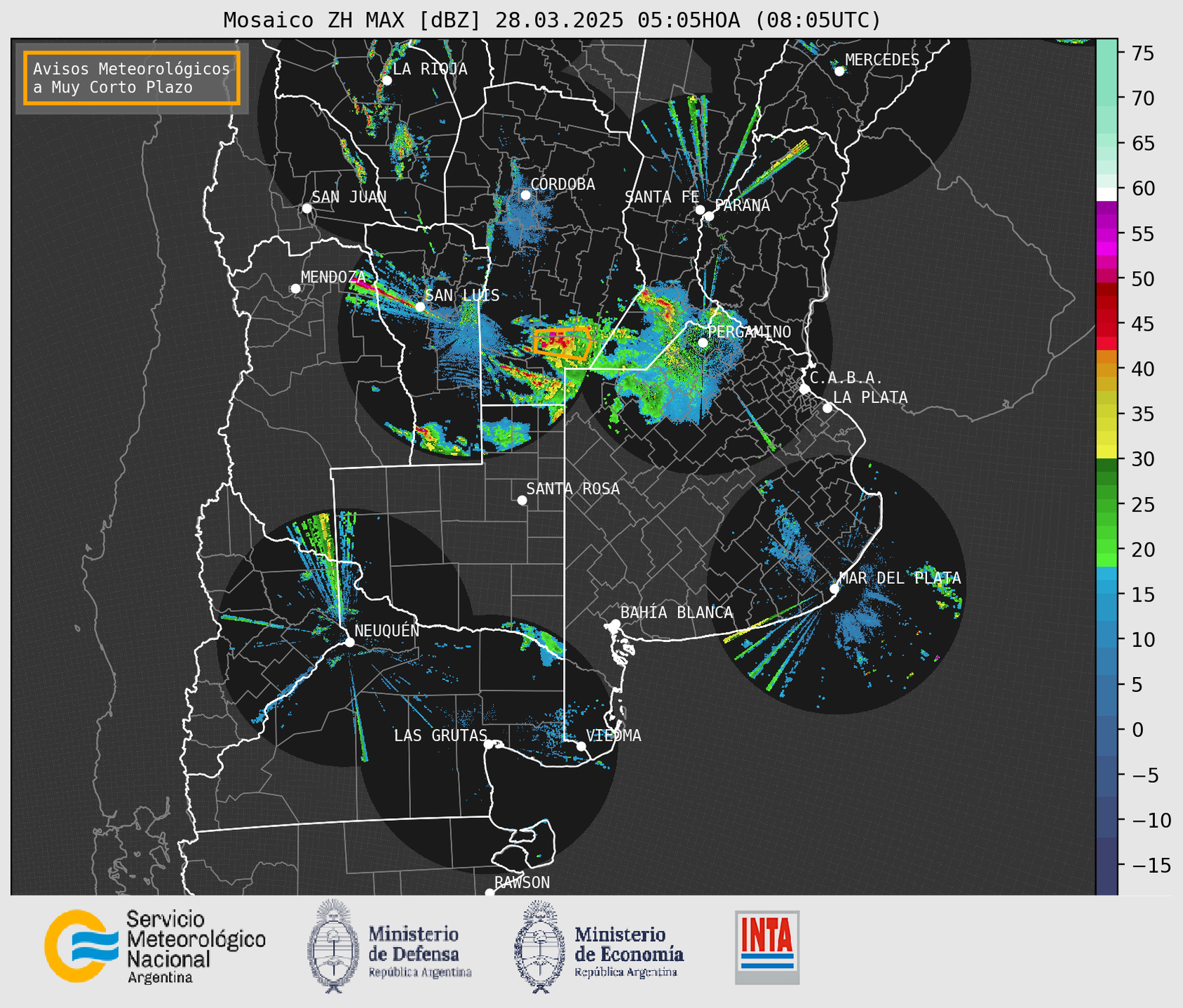This screenshot has width=1183, height=1008.
Task: Click the SAN LUIS city marker dot
Action: pyautogui.click(x=420, y=306)
